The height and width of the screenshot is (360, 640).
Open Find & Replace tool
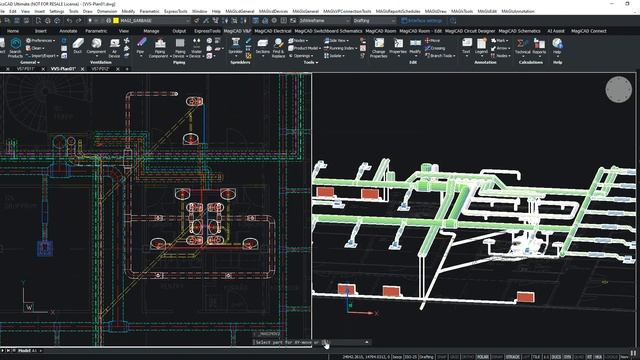278,47
